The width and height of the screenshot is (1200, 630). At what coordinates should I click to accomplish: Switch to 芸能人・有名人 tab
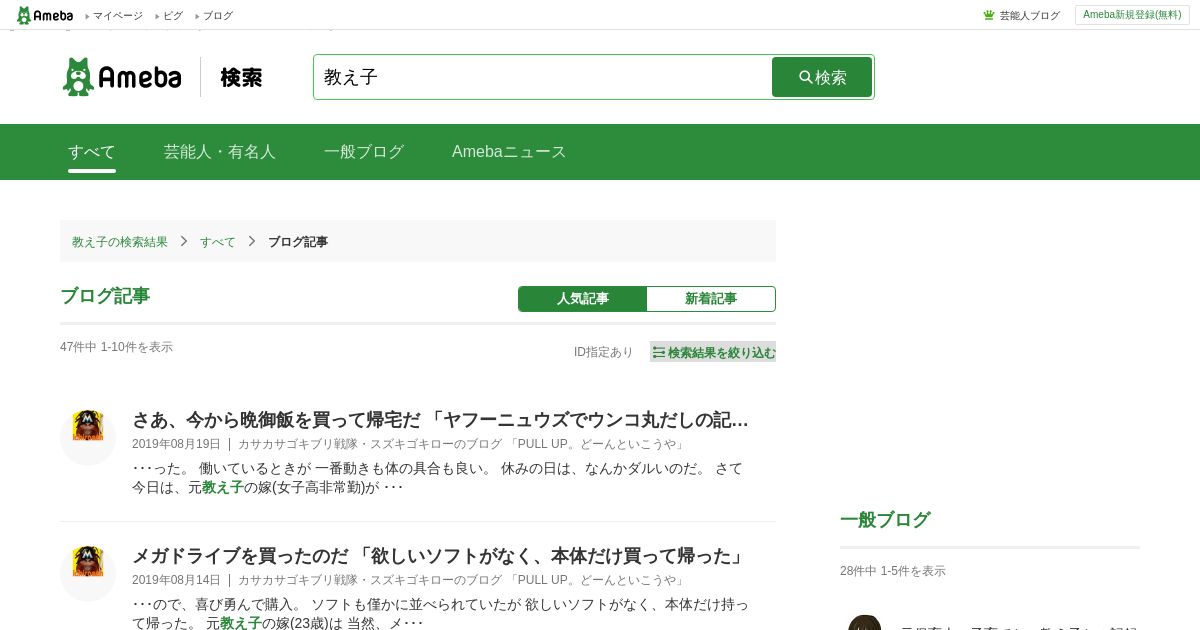coord(220,152)
